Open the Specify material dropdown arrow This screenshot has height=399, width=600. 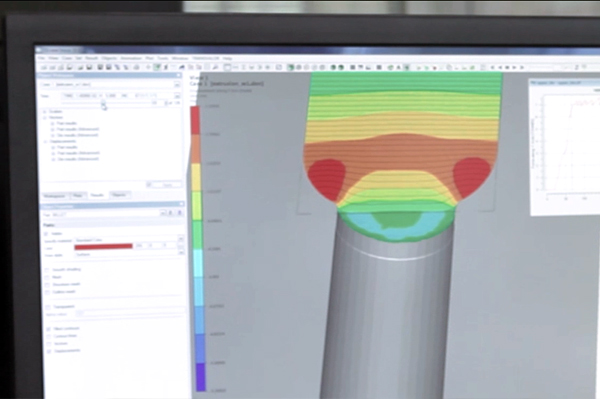click(x=181, y=240)
